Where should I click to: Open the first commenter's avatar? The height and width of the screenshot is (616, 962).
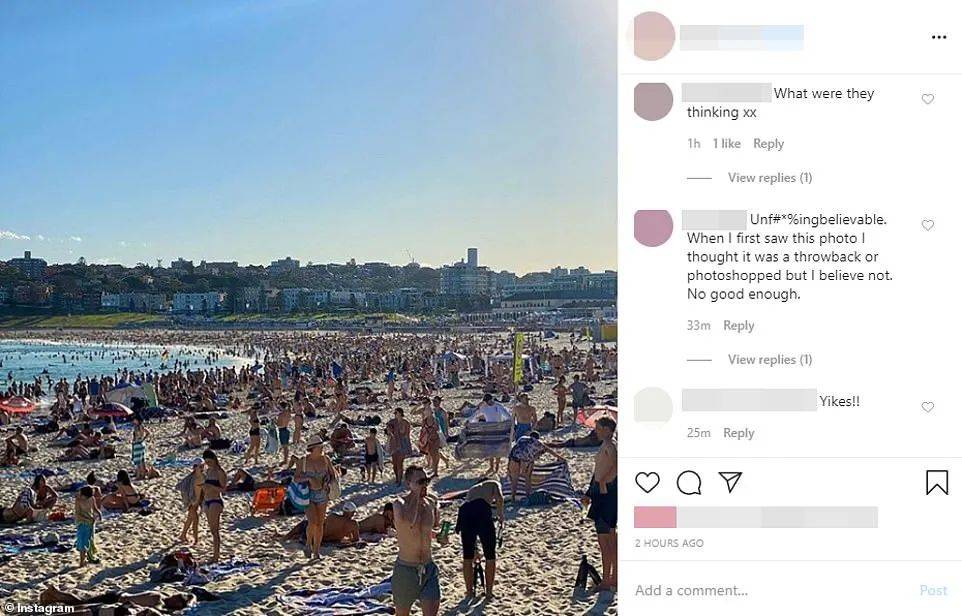[653, 102]
